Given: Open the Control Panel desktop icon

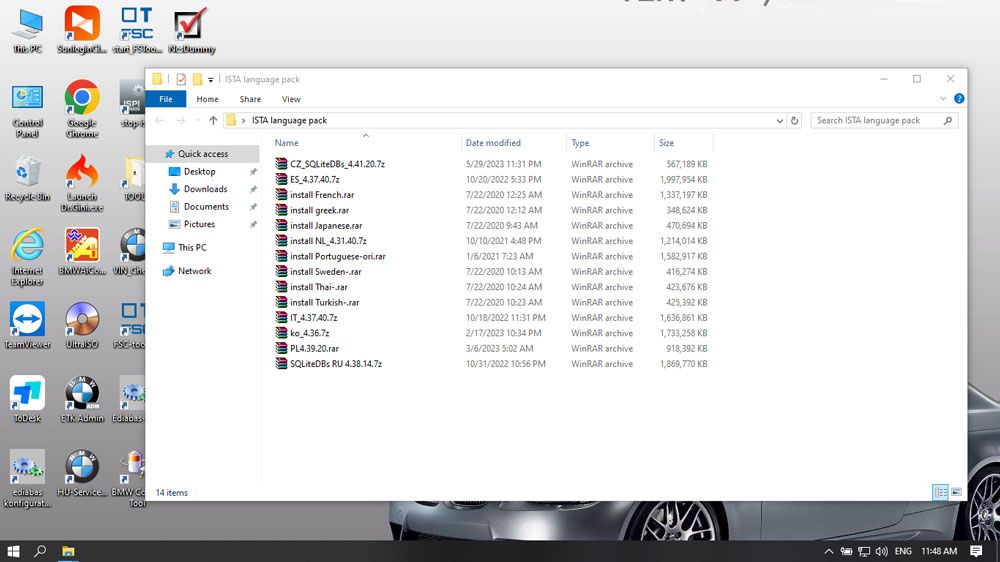Looking at the screenshot, I should point(27,110).
